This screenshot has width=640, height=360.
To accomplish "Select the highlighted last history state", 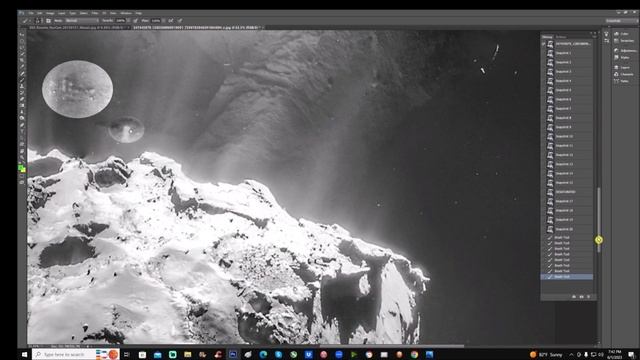I will [567, 277].
